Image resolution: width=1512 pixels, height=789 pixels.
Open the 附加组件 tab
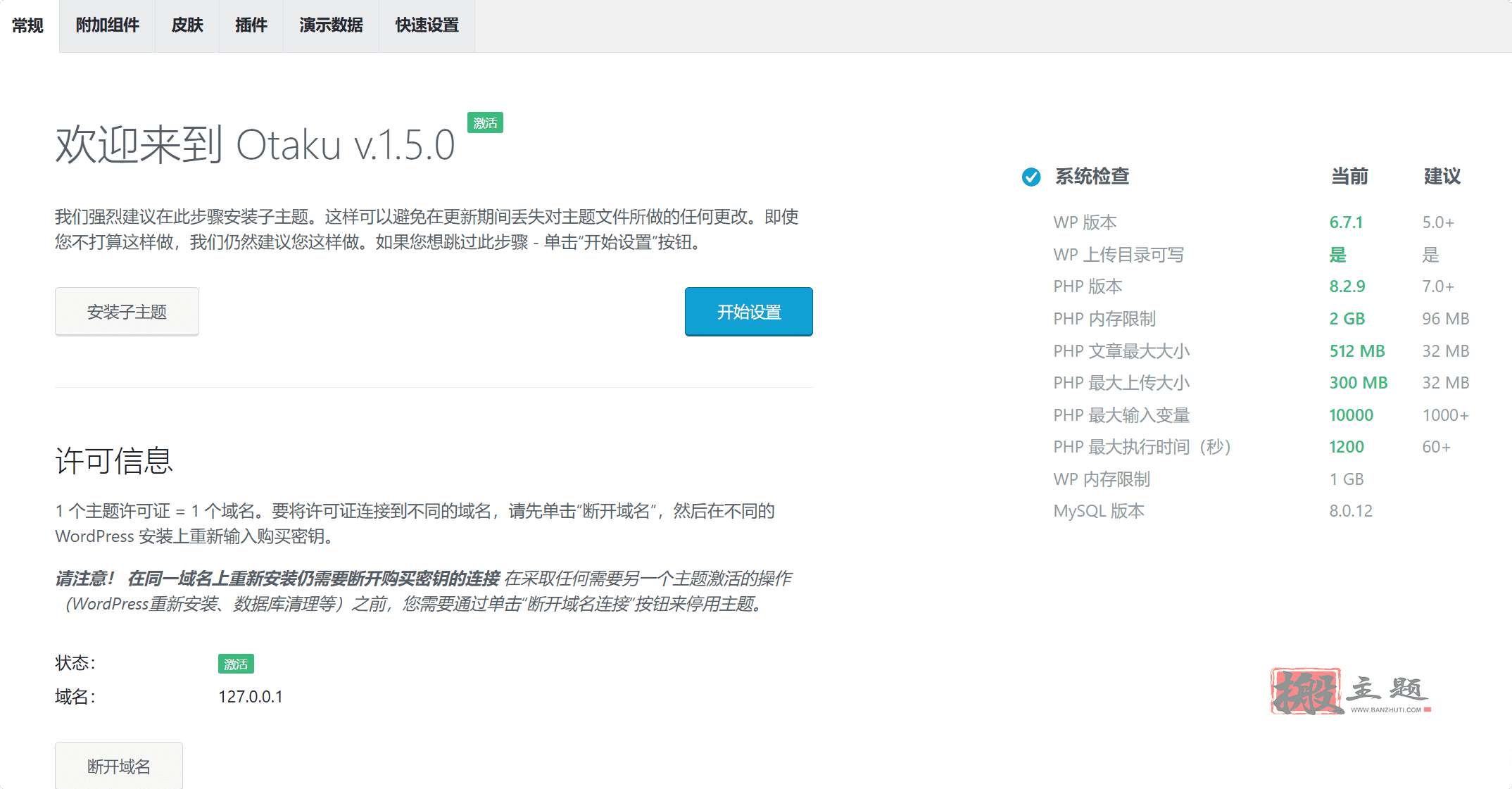click(x=107, y=26)
